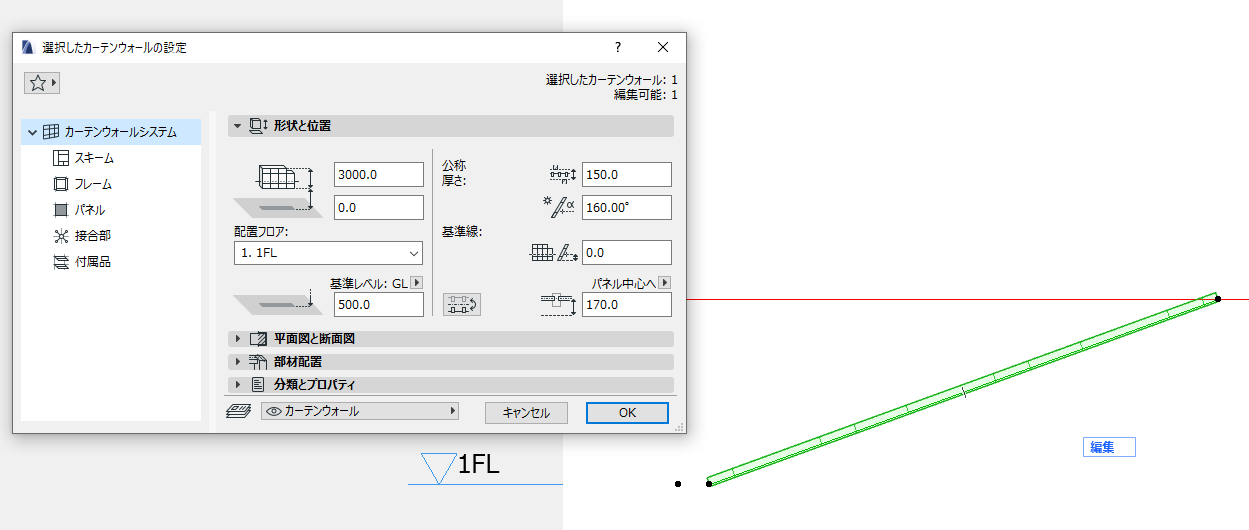Click the 基準線 offset field showing 0.0
Screen dimensions: 1249x530
(x=626, y=253)
